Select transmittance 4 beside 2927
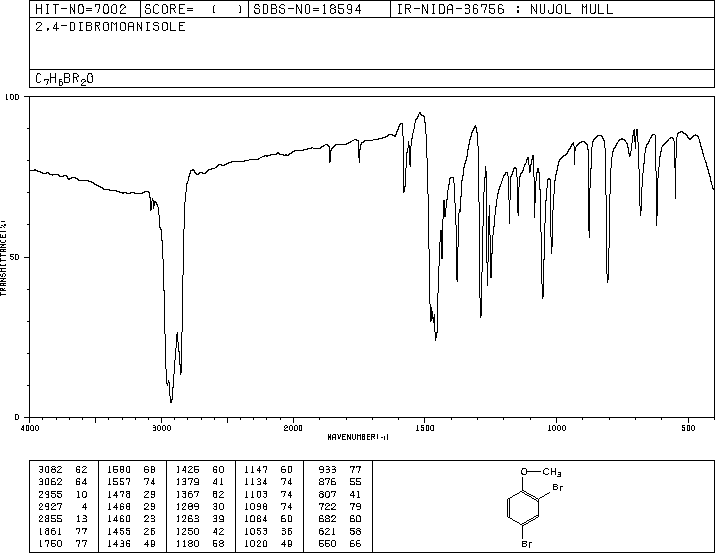This screenshot has width=715, height=553. click(84, 506)
